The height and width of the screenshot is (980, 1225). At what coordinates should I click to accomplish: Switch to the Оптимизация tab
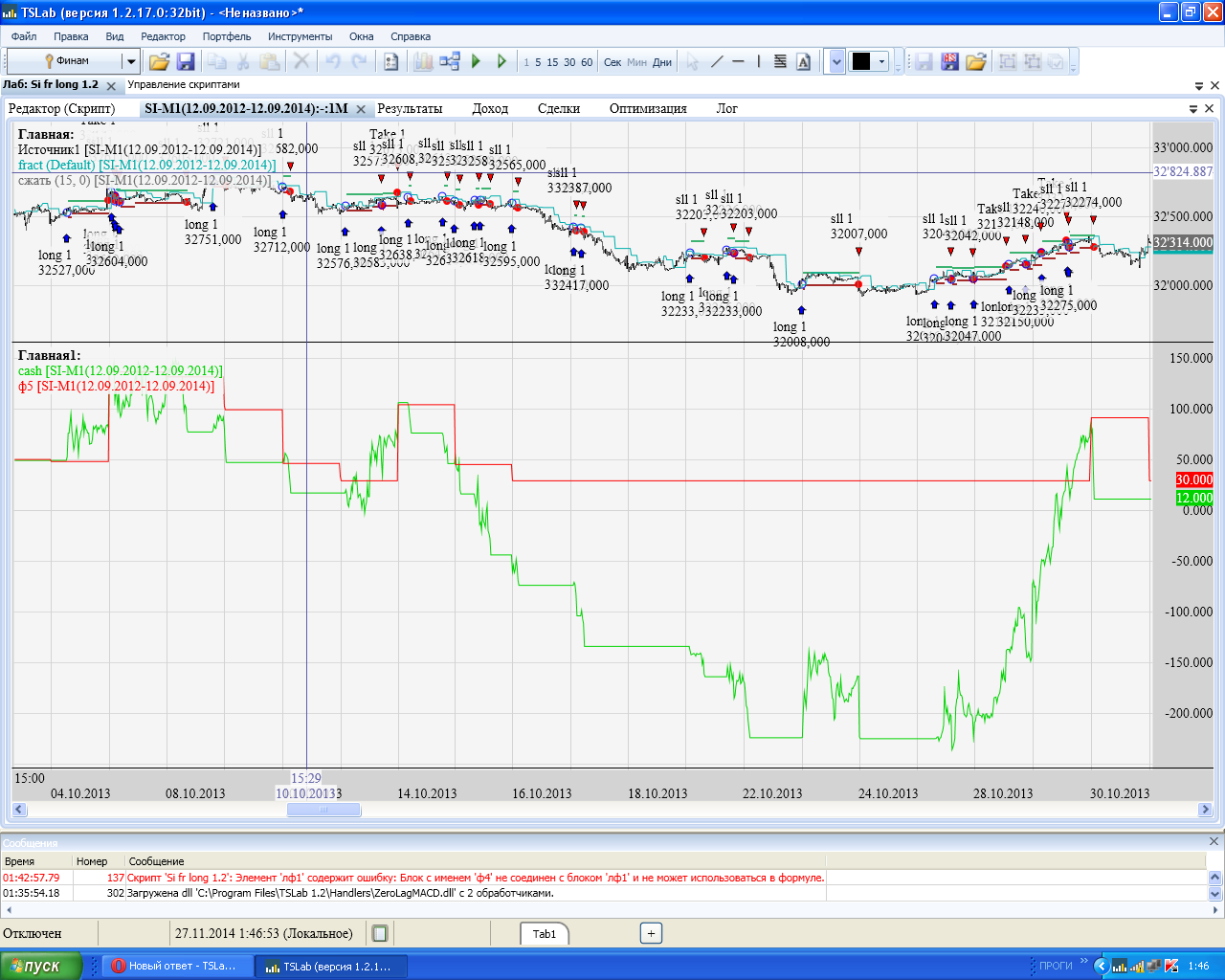tap(648, 108)
